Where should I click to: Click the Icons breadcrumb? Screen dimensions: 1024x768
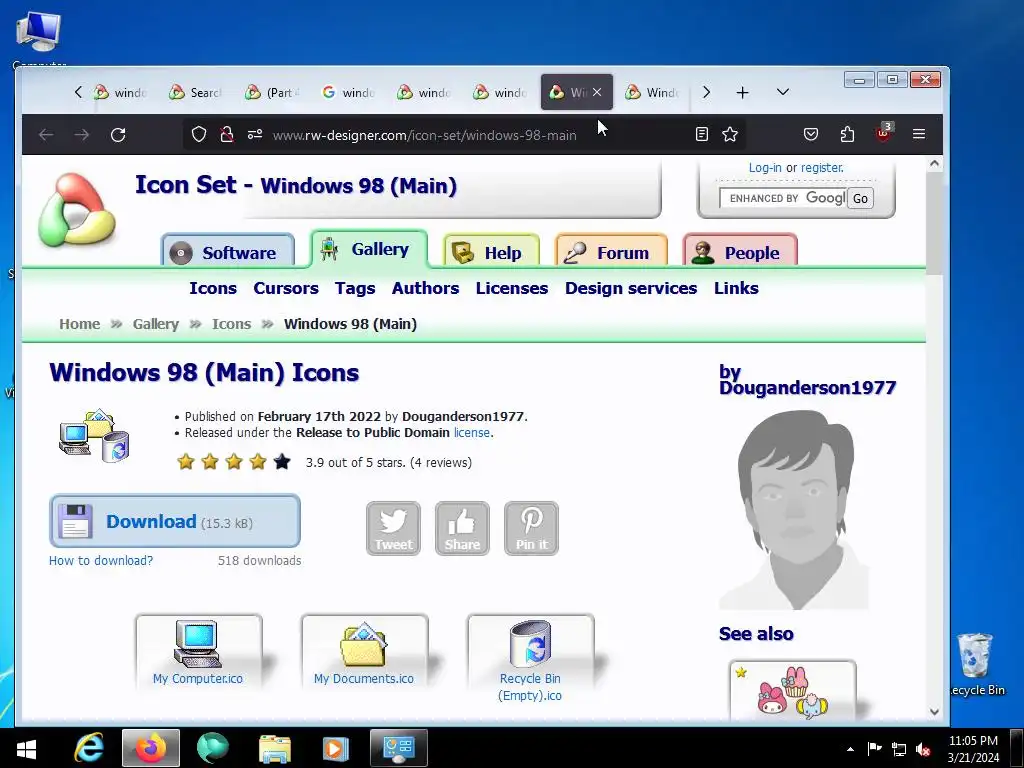tap(231, 324)
